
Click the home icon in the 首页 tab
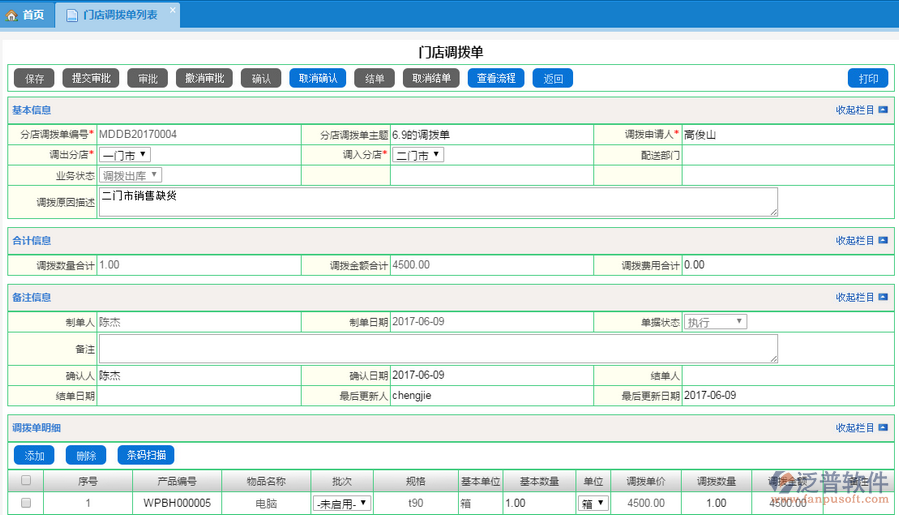coord(12,15)
